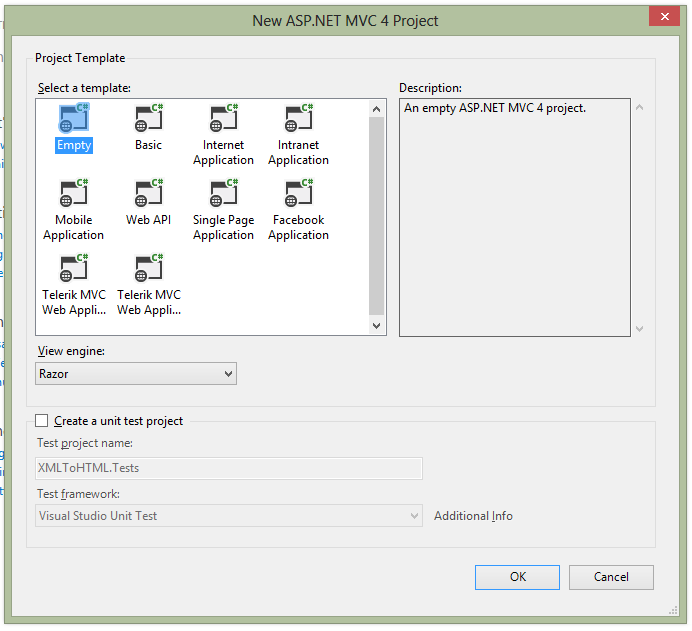Confirm with the OK button
Screen dimensions: 692x631
[x=517, y=577]
